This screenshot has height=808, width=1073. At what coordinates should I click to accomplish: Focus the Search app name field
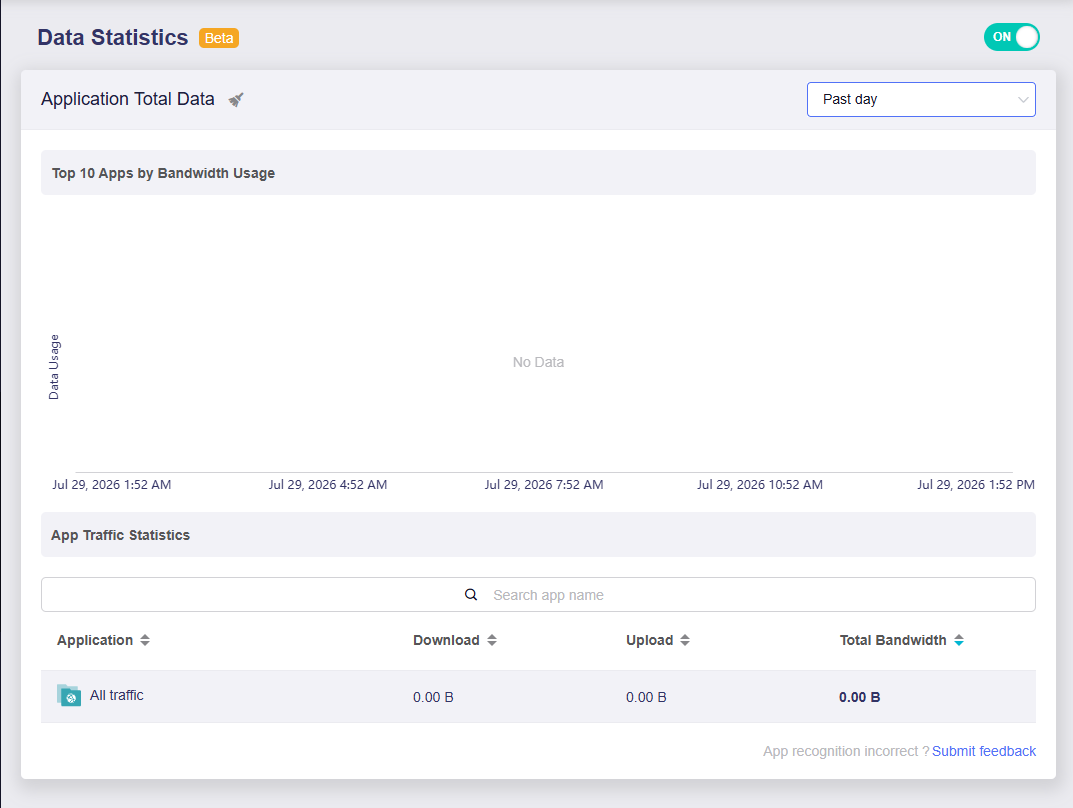tap(538, 595)
